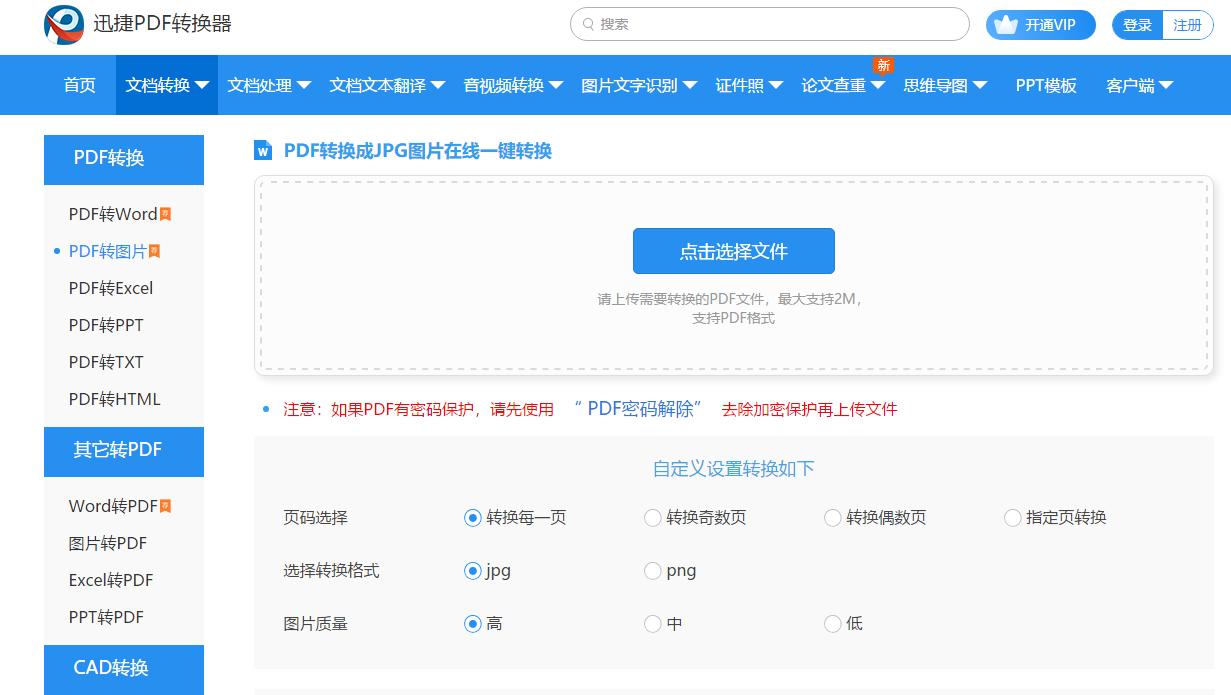This screenshot has height=695, width=1231.
Task: Open the PPT模板 menu item
Action: coord(1043,85)
